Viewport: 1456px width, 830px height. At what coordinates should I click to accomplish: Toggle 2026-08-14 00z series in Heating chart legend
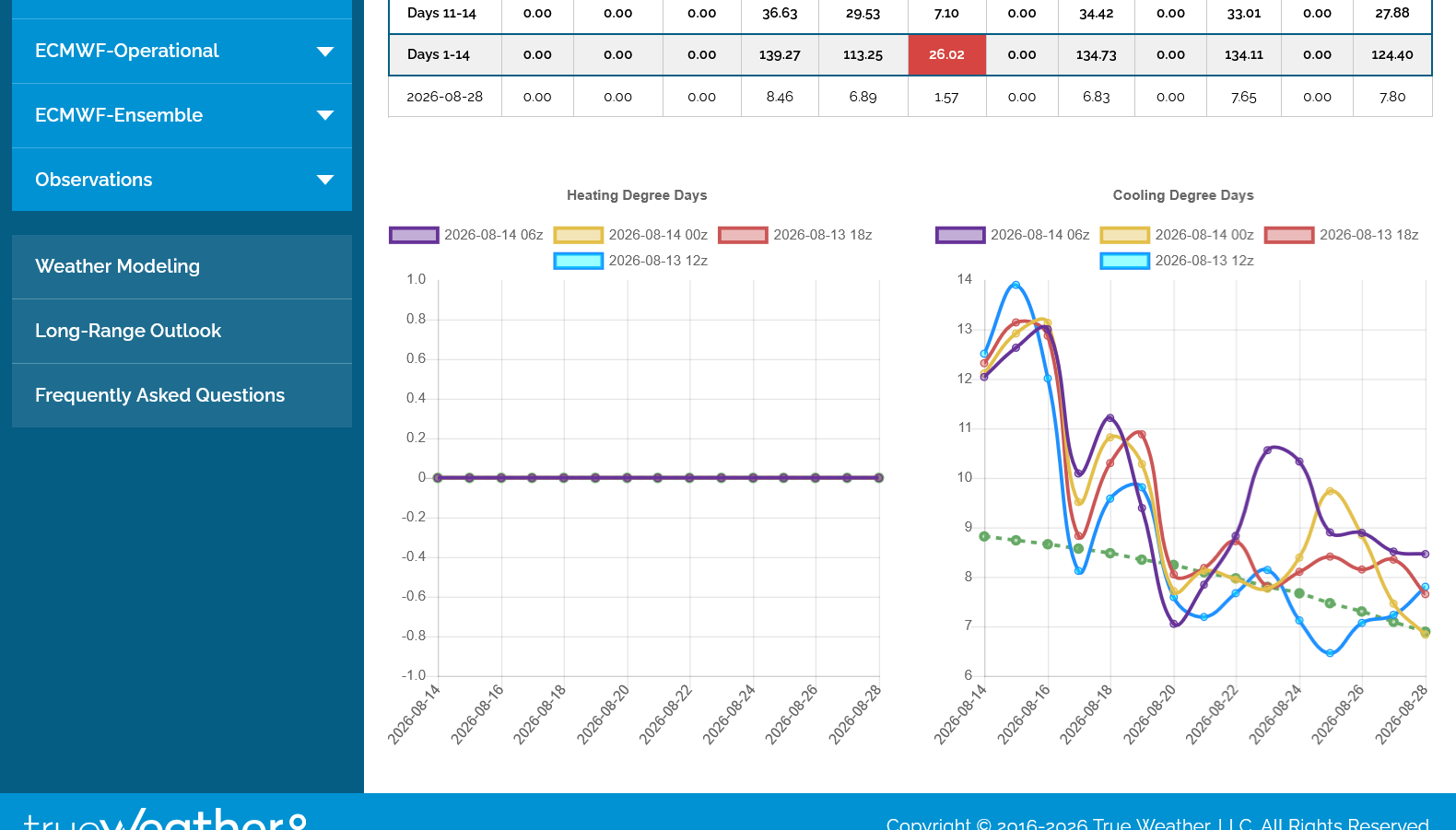coord(630,235)
